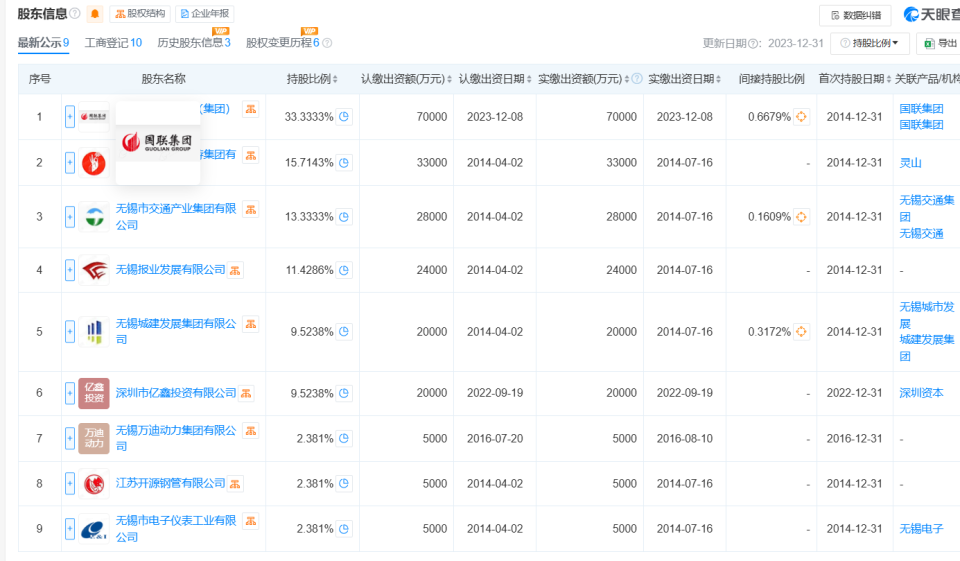This screenshot has width=960, height=561.
Task: Click equity chart icon for 无锡城建发展集团
Action: pyautogui.click(x=250, y=324)
